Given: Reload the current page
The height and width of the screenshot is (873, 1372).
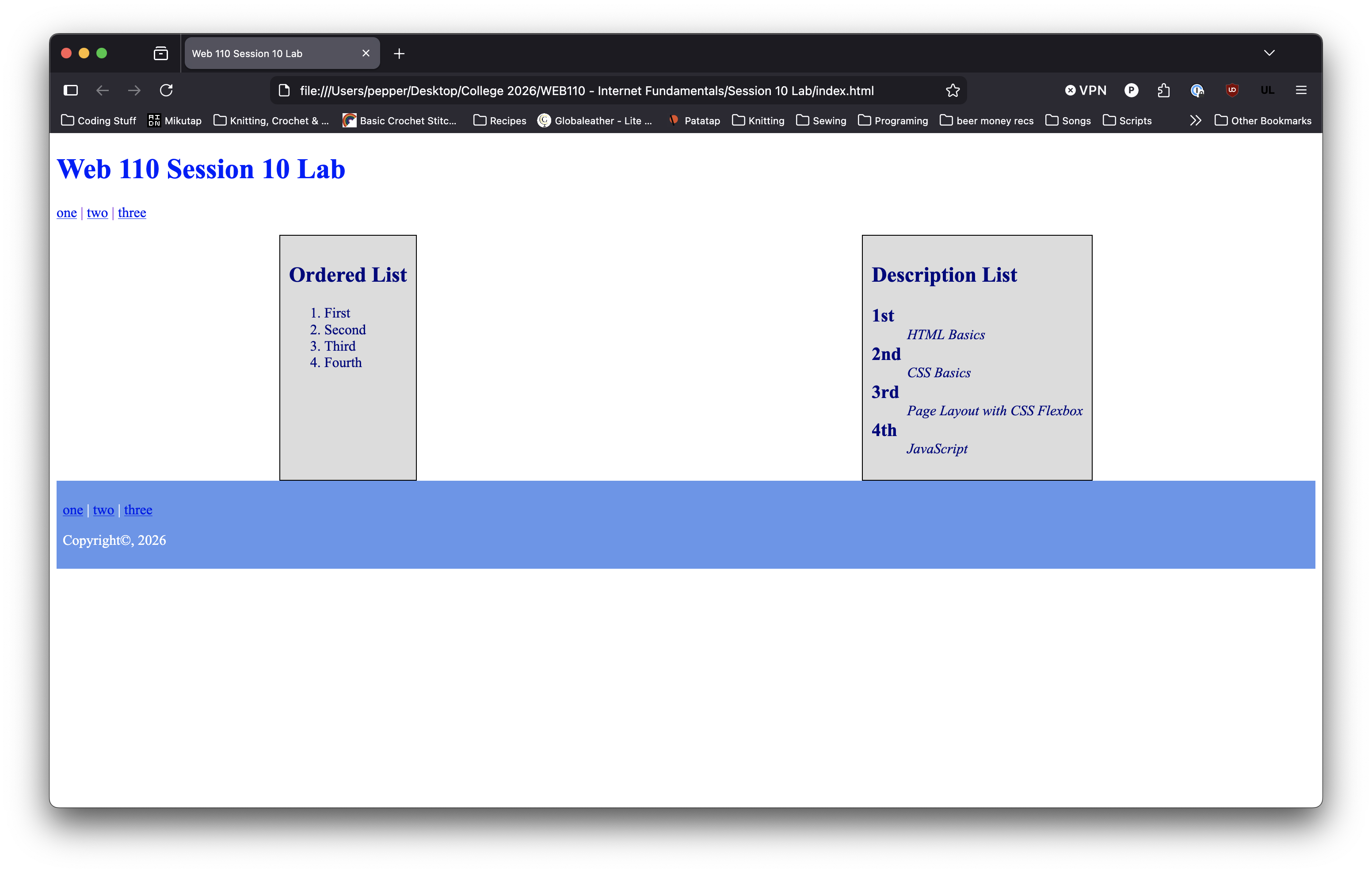Looking at the screenshot, I should (166, 90).
